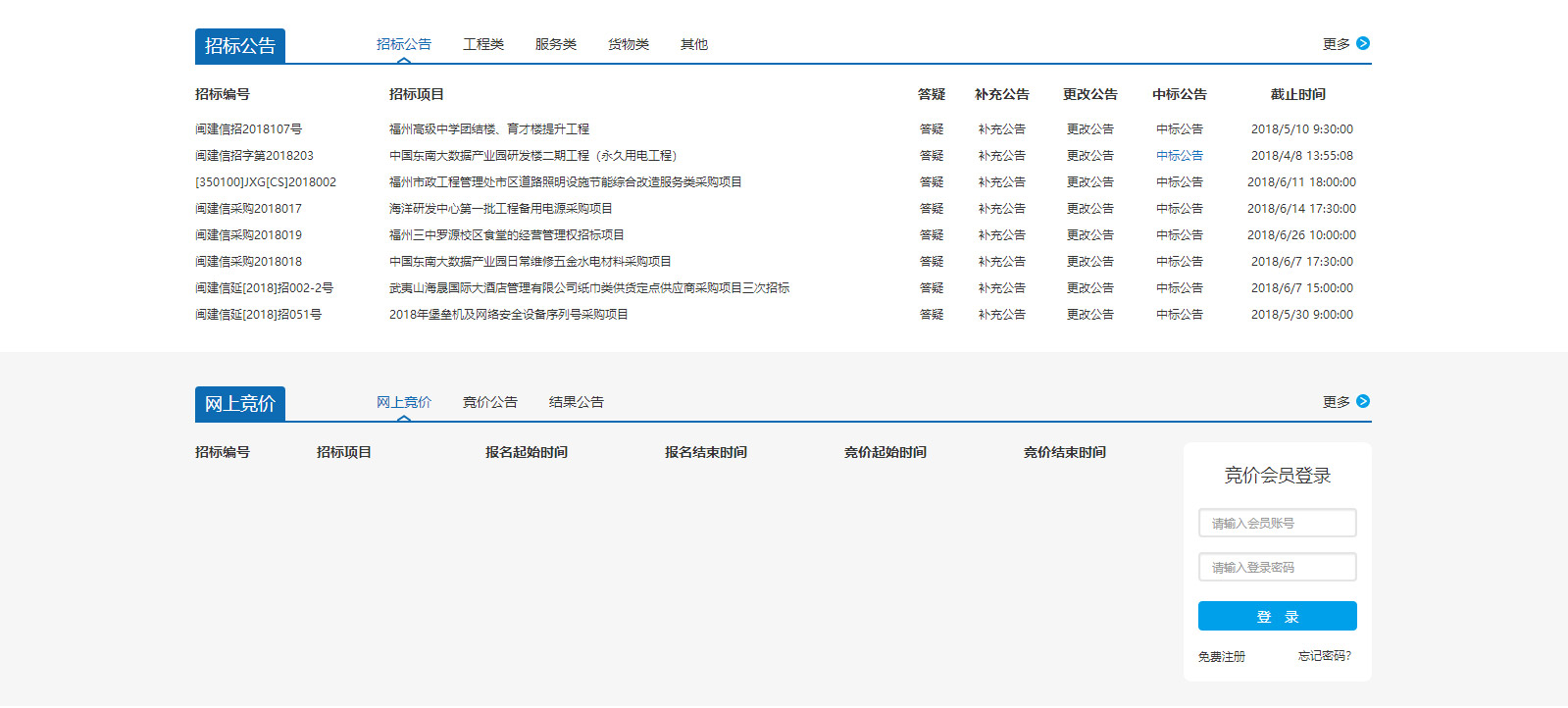
Task: Select the 其他 tab
Action: click(x=693, y=44)
